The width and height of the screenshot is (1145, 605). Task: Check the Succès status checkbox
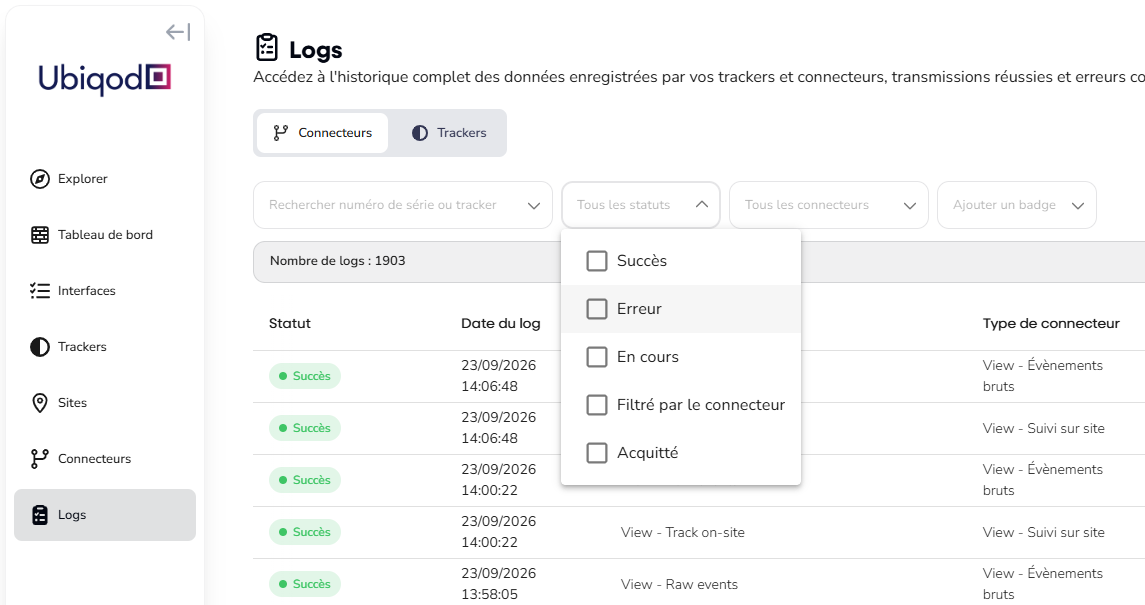tap(597, 261)
